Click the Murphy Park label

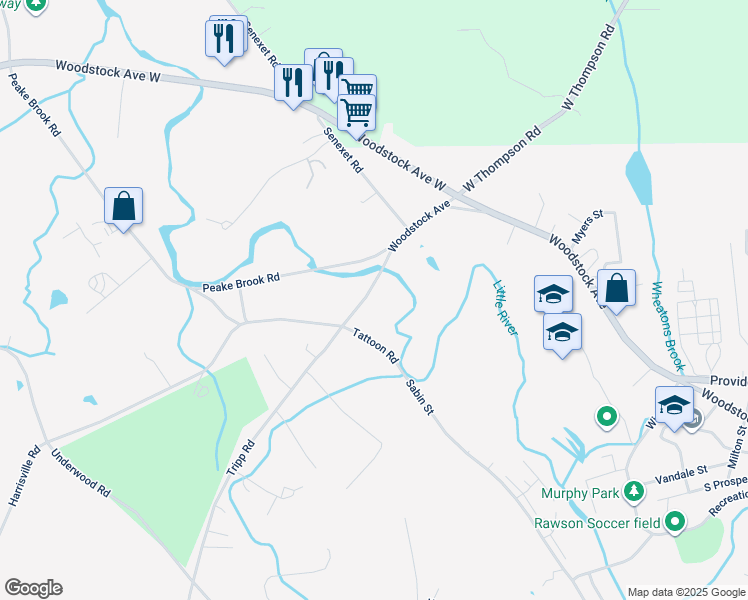click(x=580, y=493)
